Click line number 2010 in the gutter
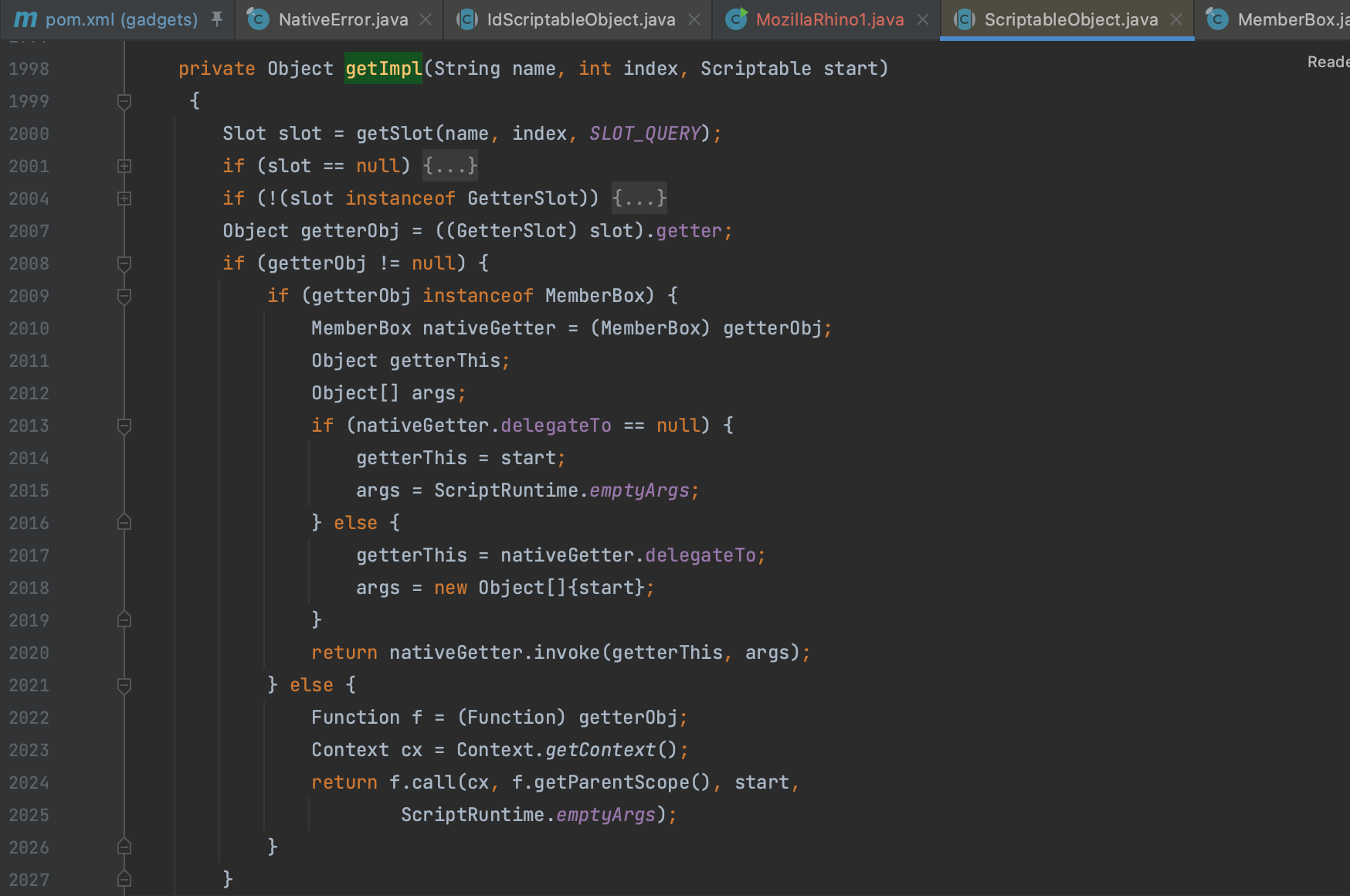 click(x=29, y=328)
